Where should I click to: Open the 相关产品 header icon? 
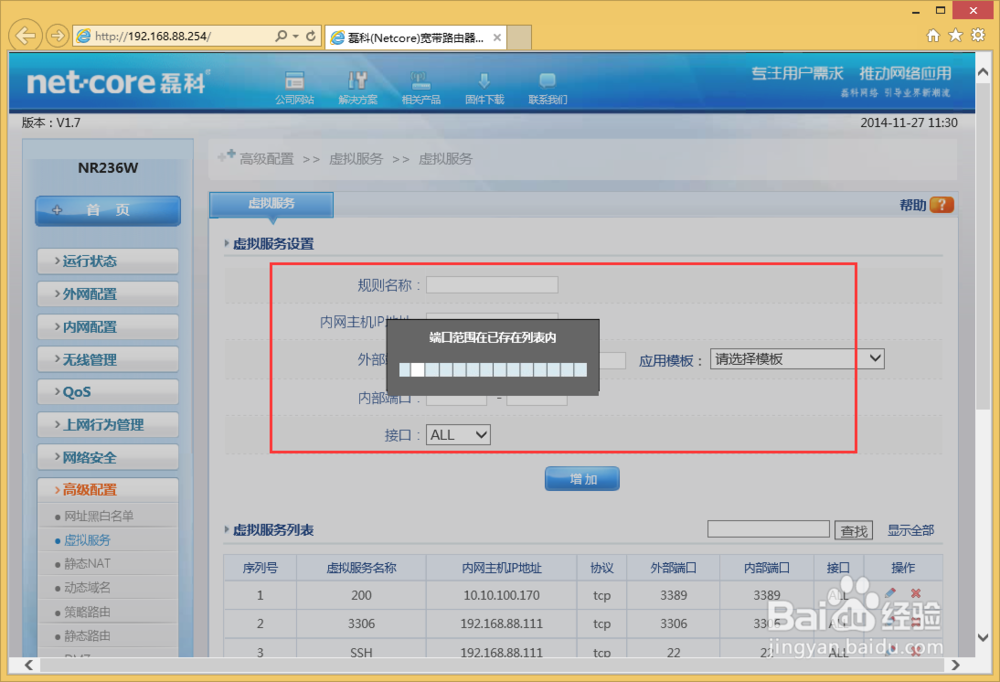421,87
